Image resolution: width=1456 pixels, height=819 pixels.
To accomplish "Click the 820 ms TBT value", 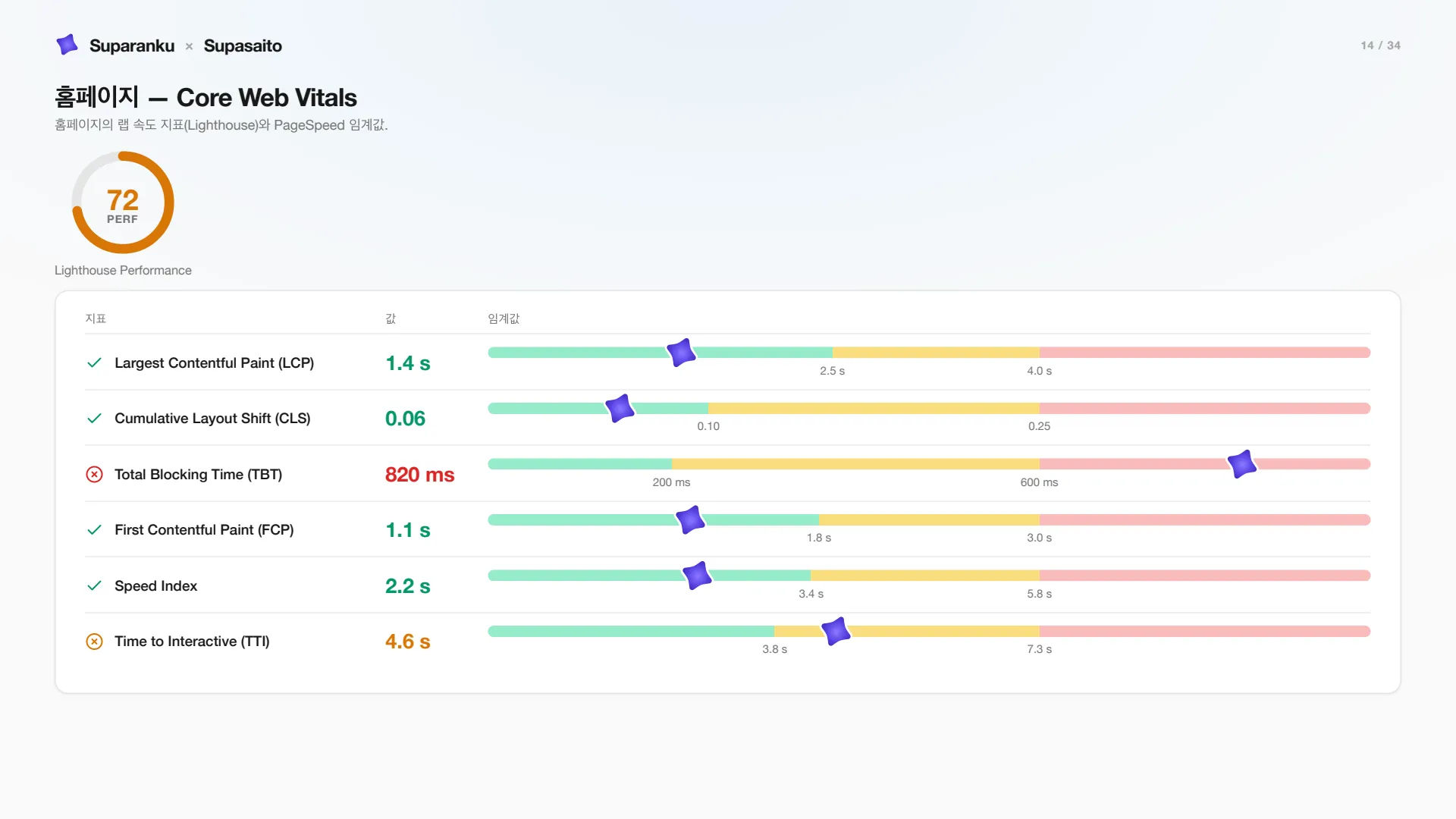I will click(x=419, y=475).
